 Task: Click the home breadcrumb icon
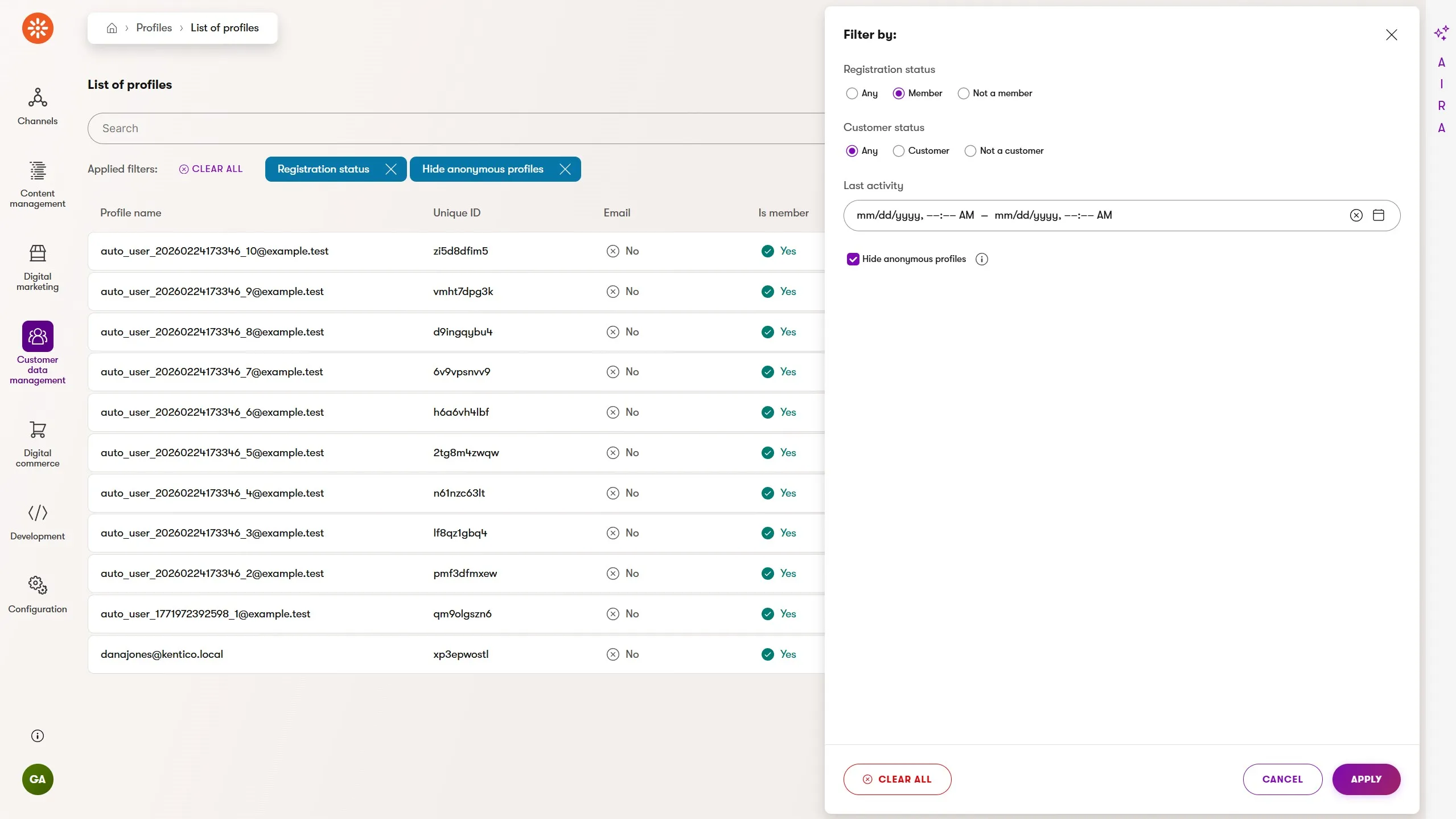pos(112,28)
